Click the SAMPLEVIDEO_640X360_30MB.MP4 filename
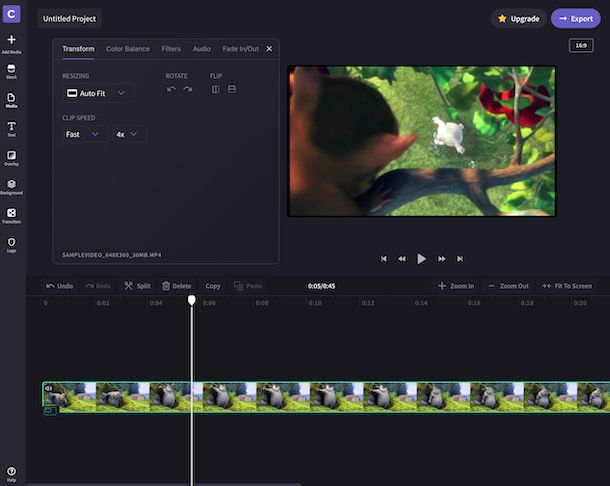 pos(112,255)
